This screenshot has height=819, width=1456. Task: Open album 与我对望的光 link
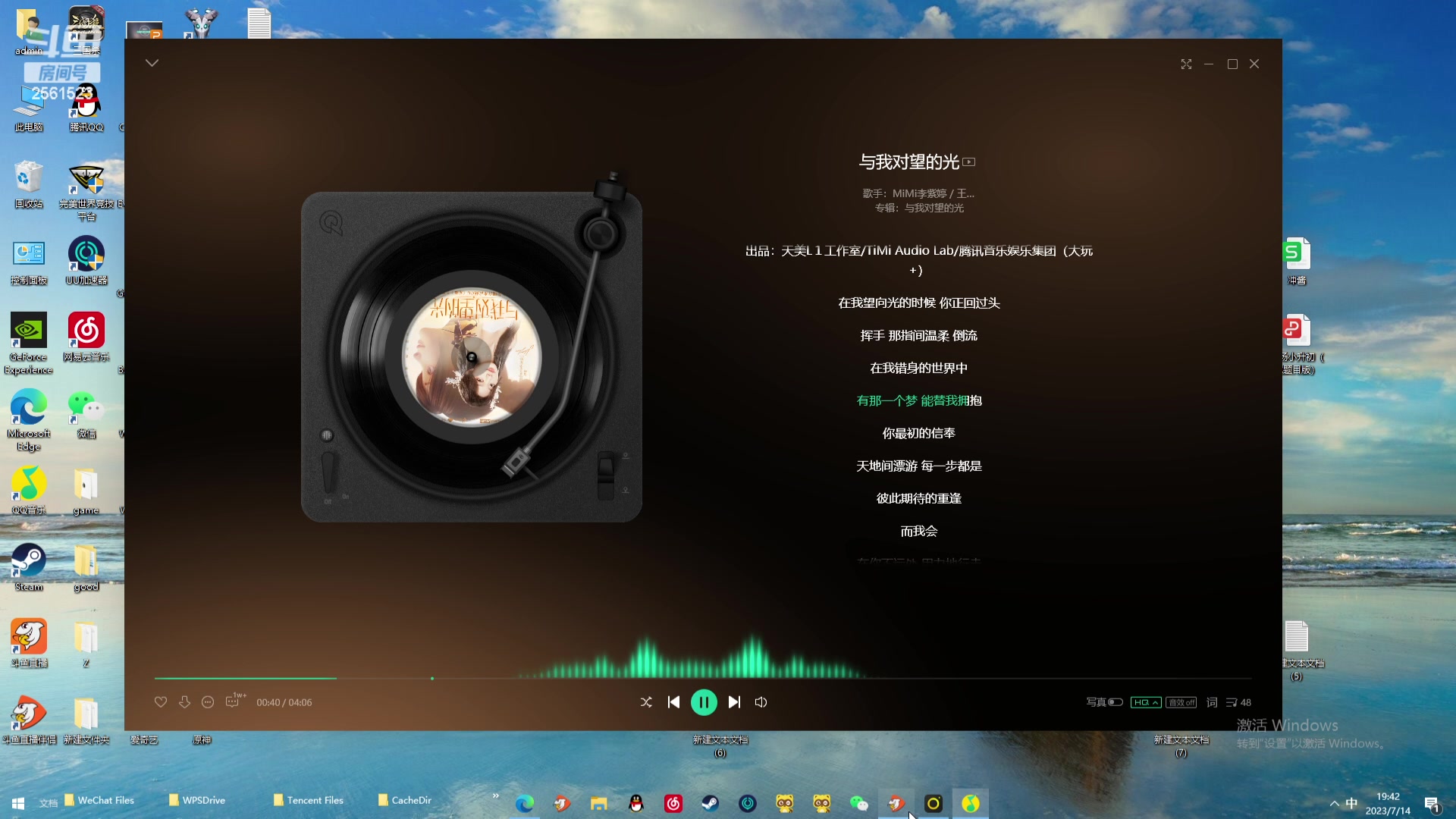(934, 208)
